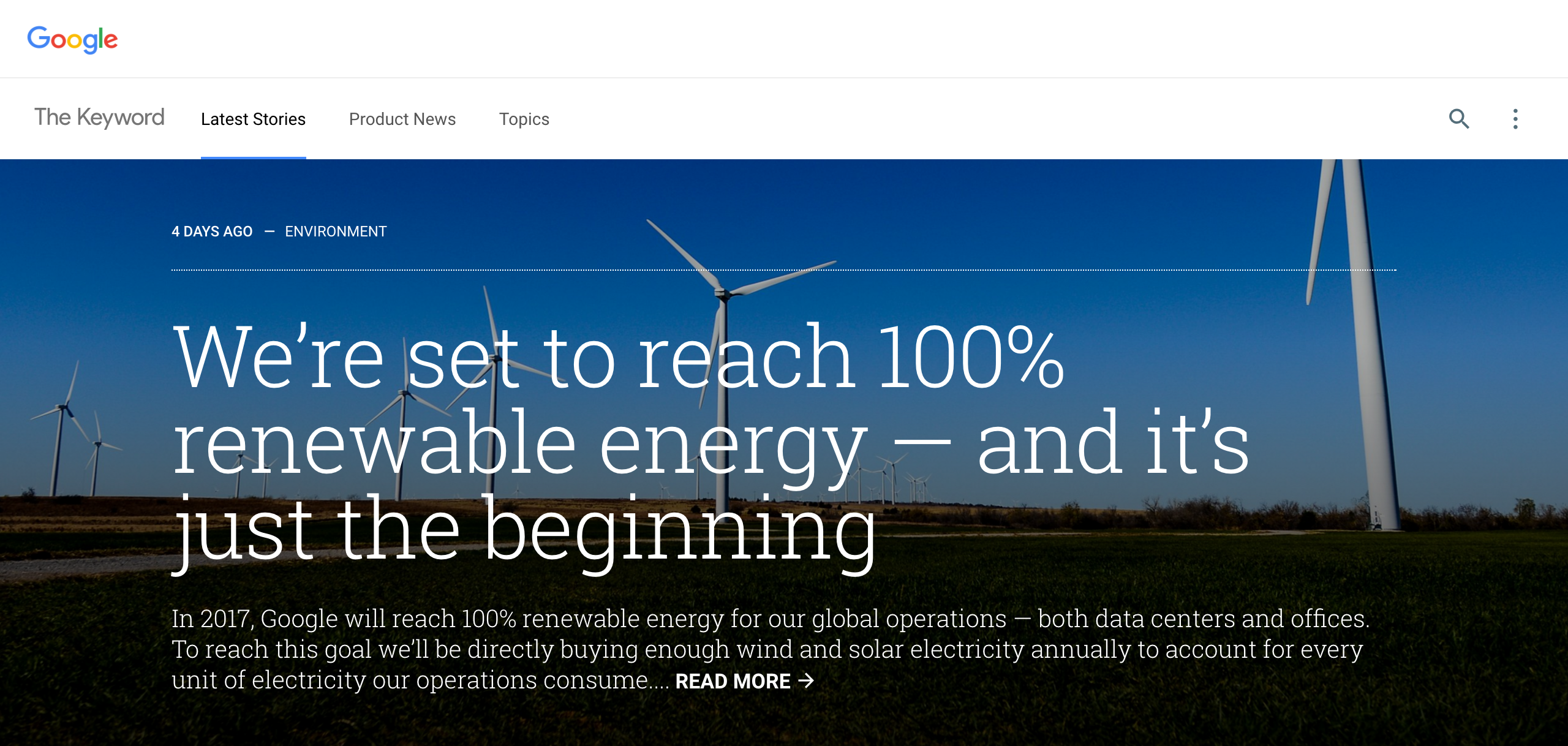Select the '4 DAYS AGO' date text
Viewport: 1568px width, 746px height.
(x=212, y=232)
